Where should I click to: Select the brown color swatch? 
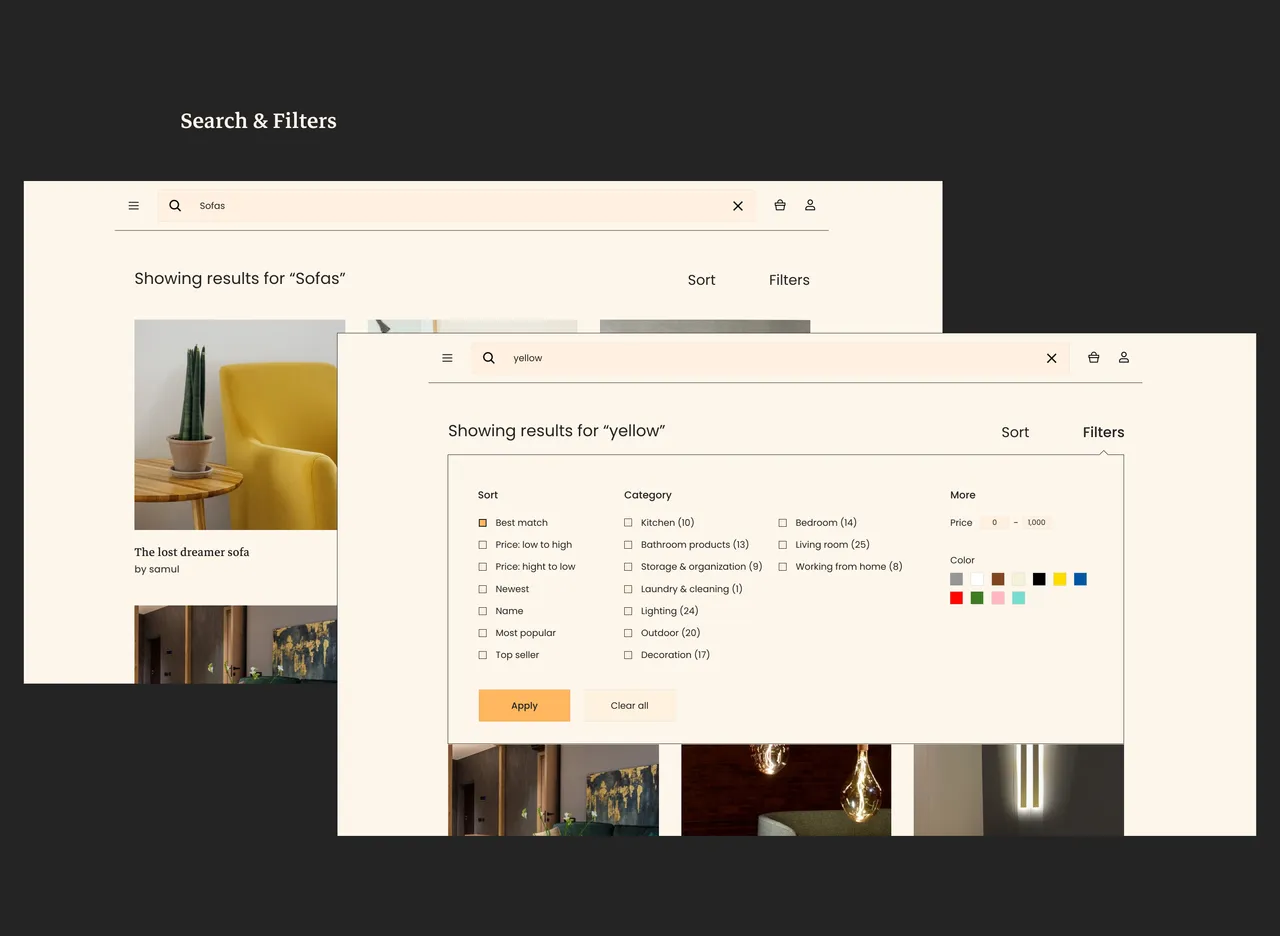click(998, 579)
